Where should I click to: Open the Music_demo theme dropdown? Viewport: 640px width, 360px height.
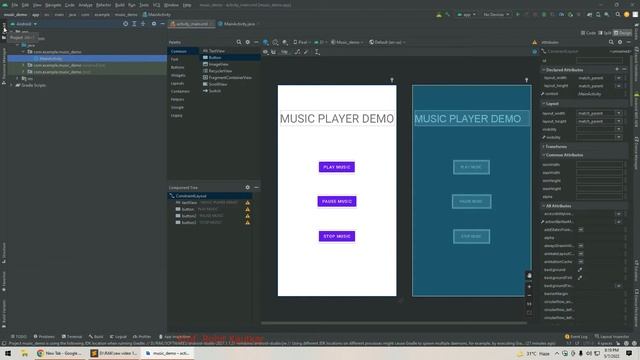[x=347, y=42]
